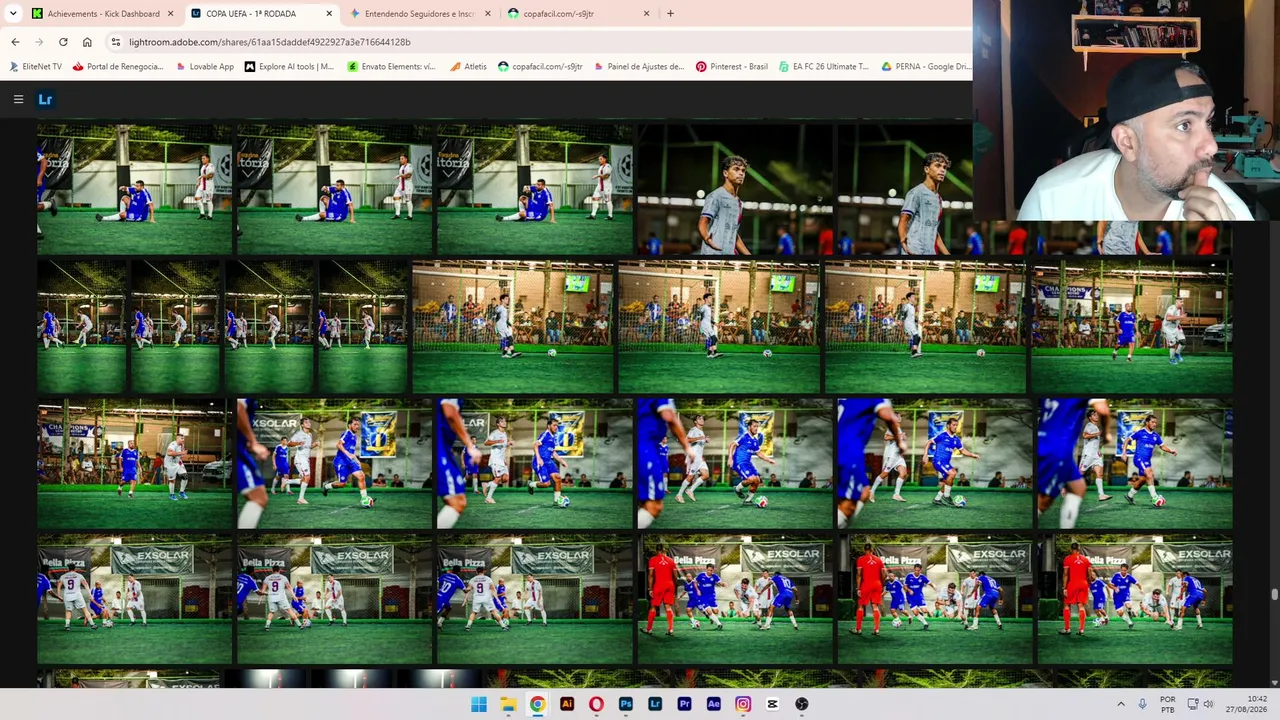Open the tab search dropdown
The image size is (1280, 720).
(13, 14)
